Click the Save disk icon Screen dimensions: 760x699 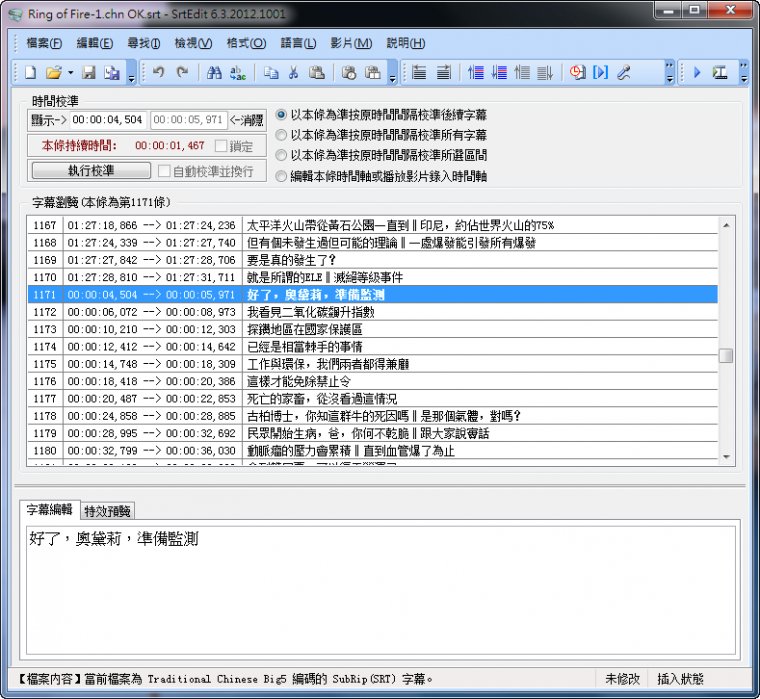(x=89, y=73)
